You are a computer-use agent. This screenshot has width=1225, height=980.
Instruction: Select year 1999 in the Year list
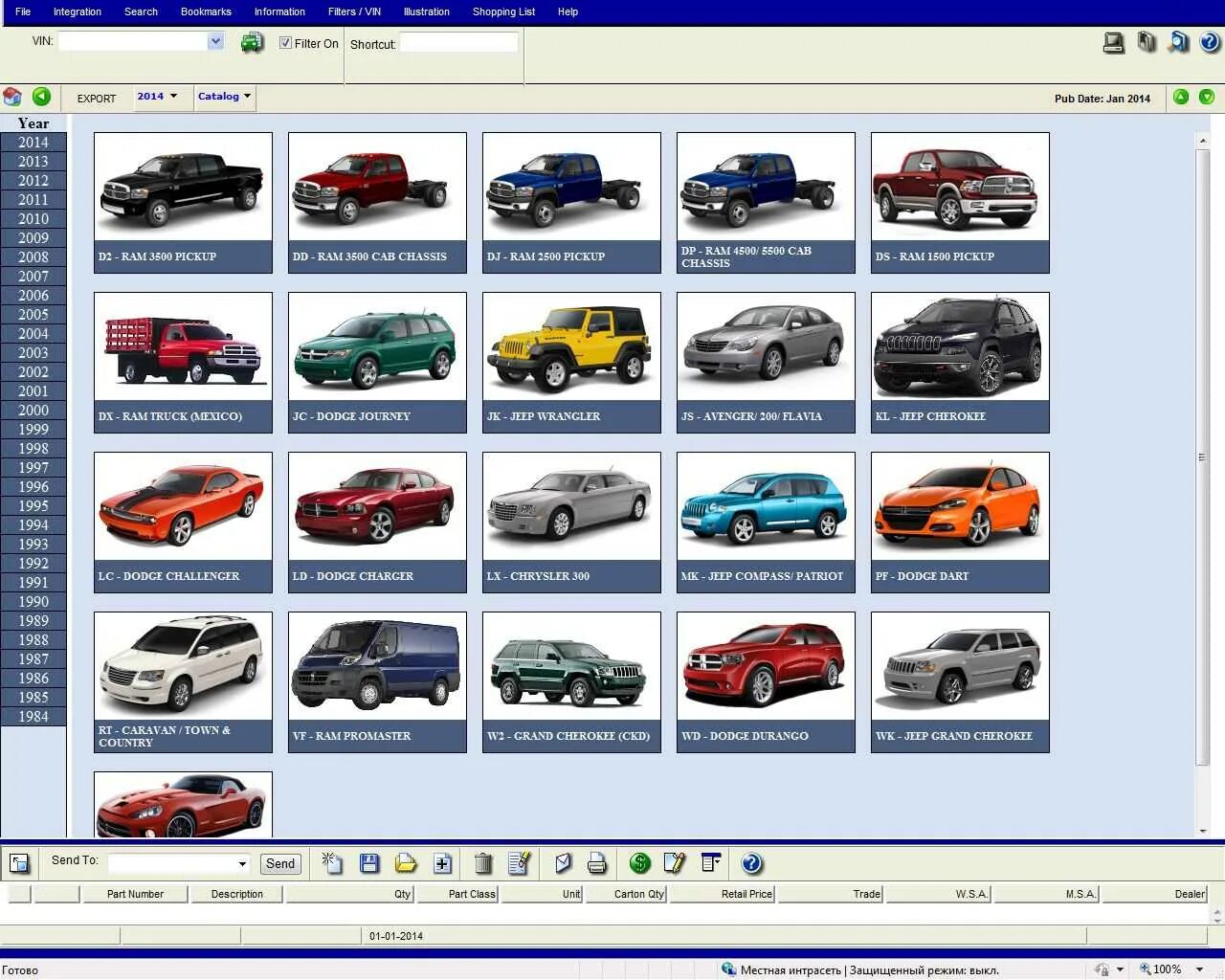(x=33, y=430)
